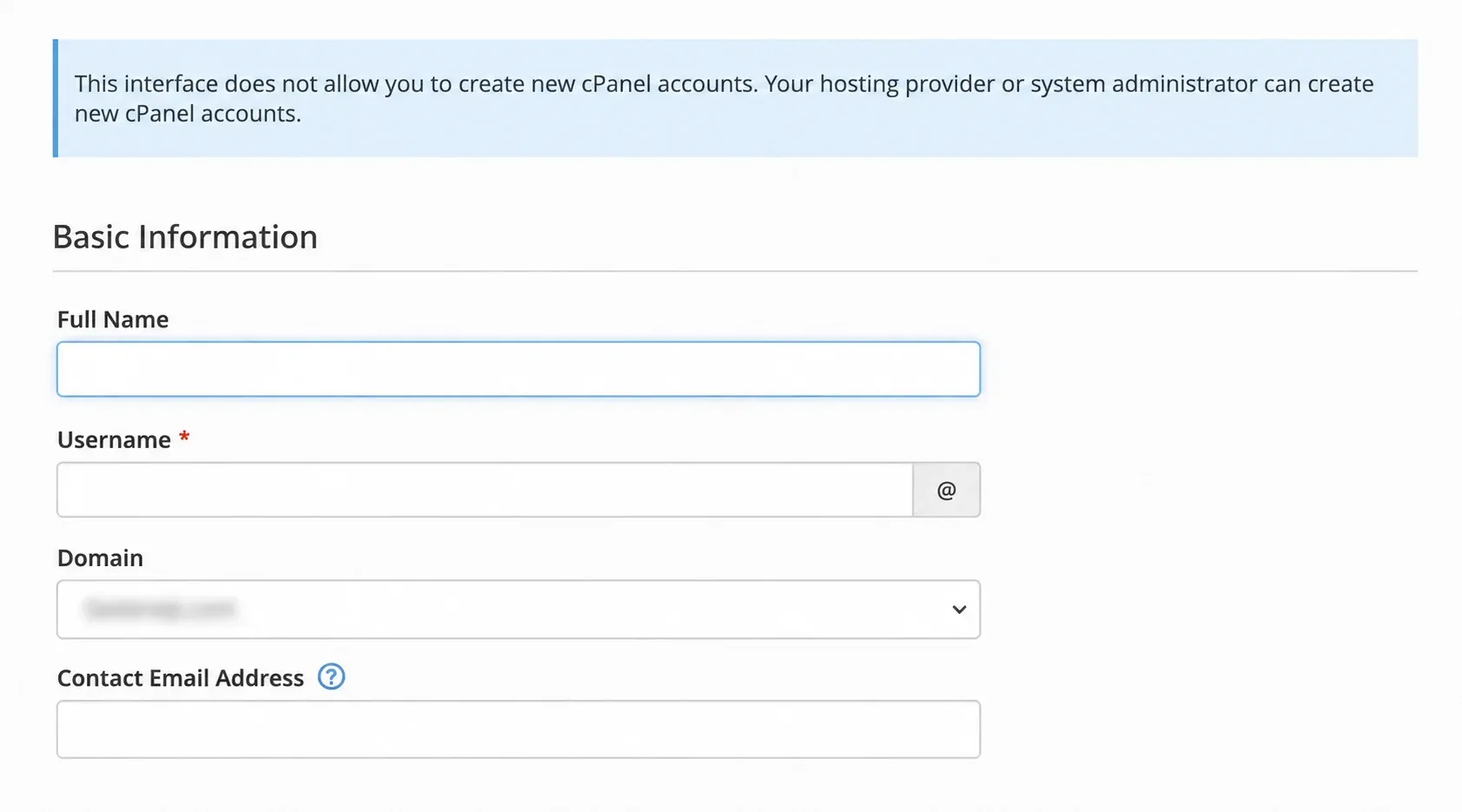Click the Username label
The height and width of the screenshot is (812, 1462).
click(114, 440)
